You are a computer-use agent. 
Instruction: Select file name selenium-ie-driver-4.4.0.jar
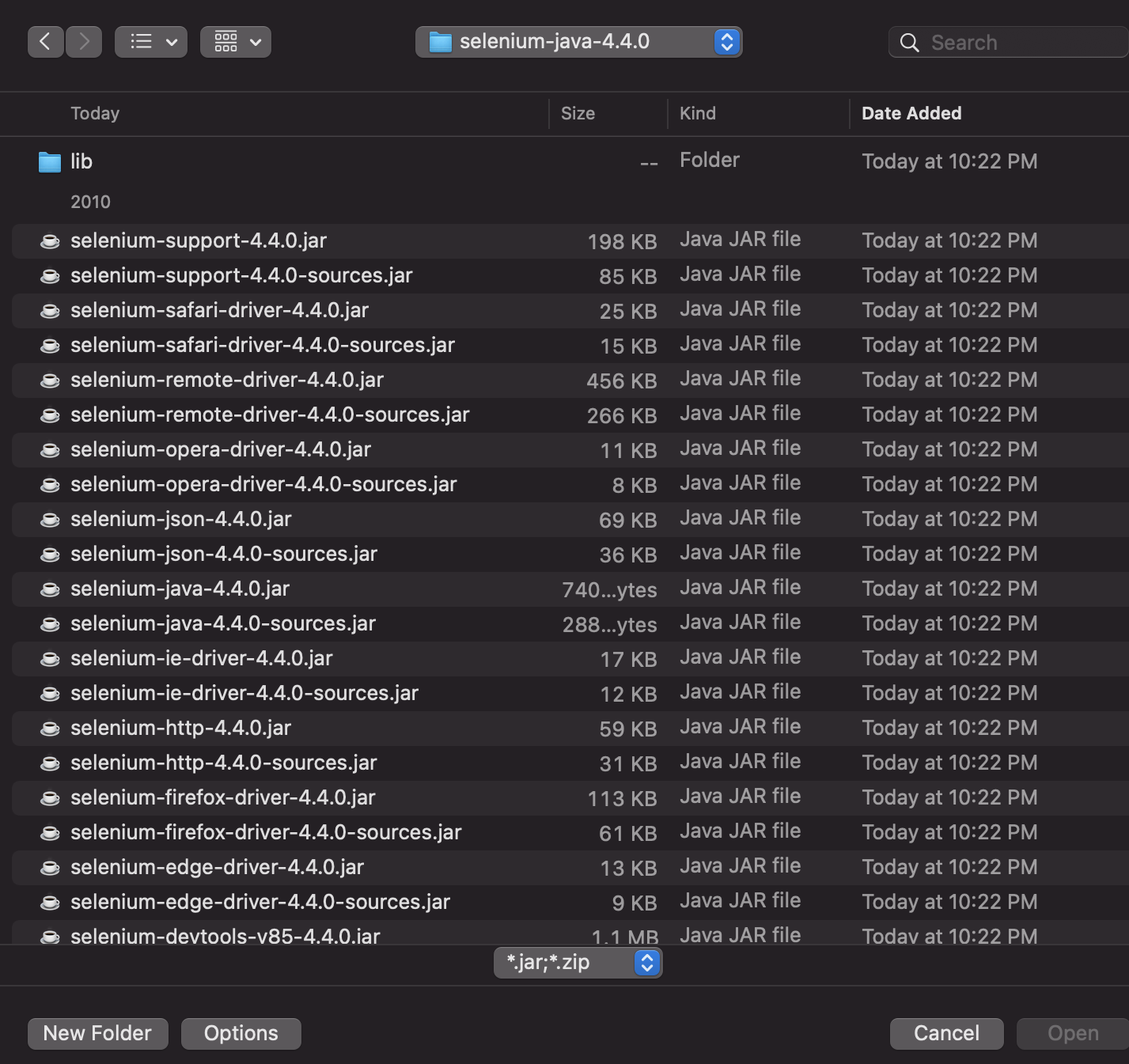(202, 658)
